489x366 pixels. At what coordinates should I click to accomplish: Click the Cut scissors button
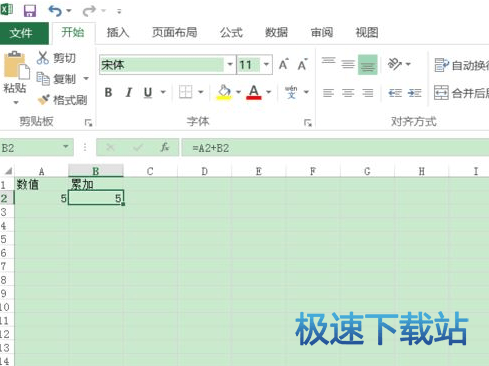click(56, 58)
